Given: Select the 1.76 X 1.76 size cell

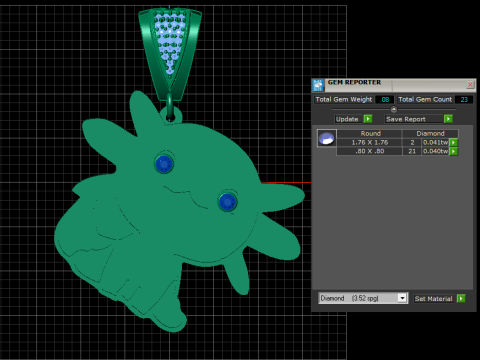Looking at the screenshot, I should pos(370,142).
